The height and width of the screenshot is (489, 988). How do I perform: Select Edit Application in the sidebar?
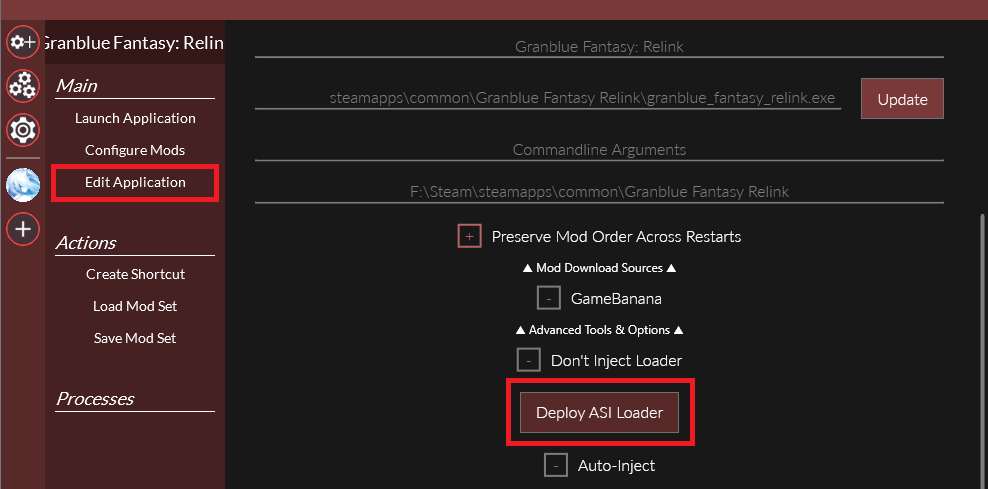pyautogui.click(x=135, y=182)
